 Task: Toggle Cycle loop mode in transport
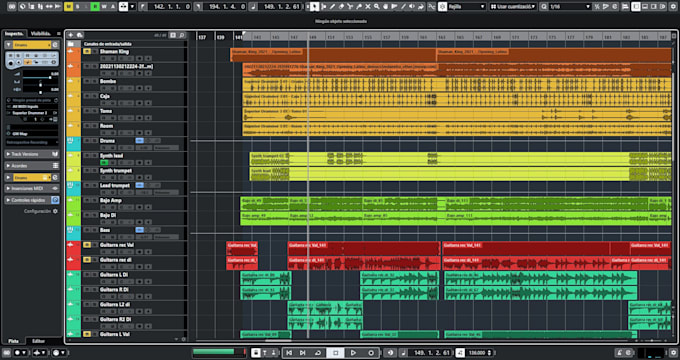pyautogui.click(x=318, y=353)
